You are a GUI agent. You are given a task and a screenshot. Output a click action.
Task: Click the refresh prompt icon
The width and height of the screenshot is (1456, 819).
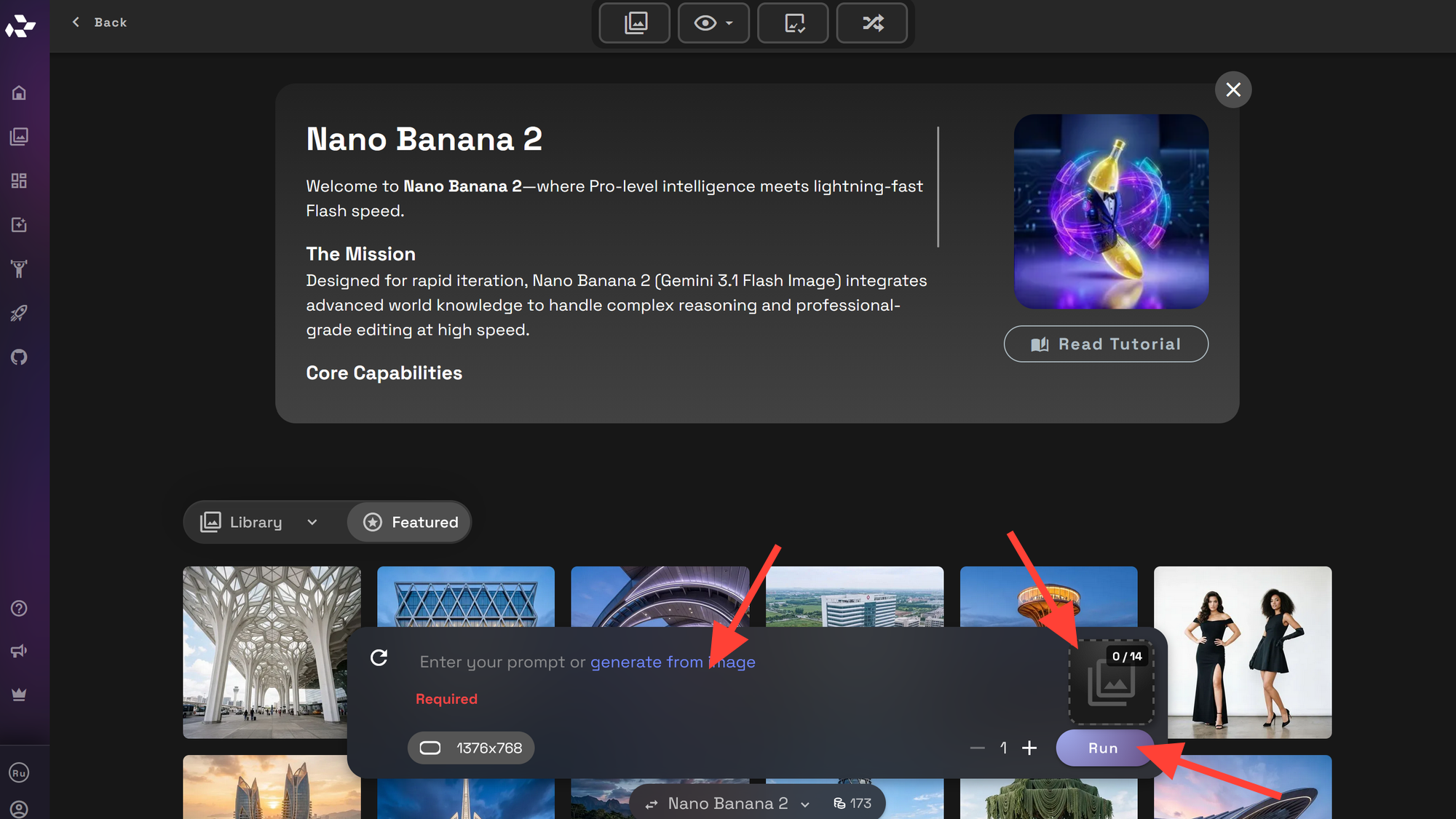[379, 658]
